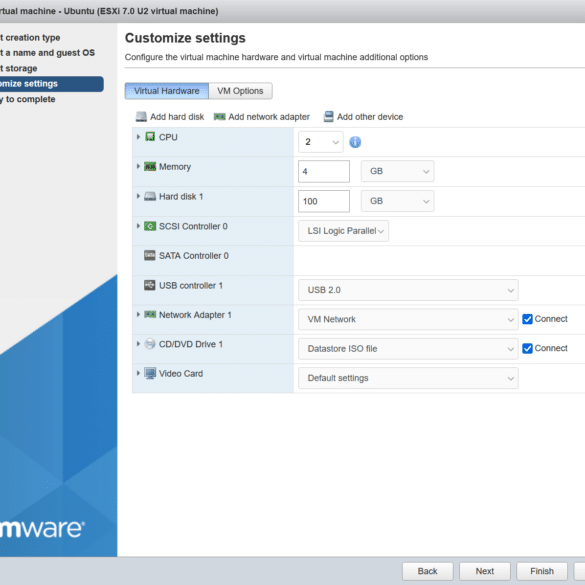The height and width of the screenshot is (585, 585).
Task: Click the CPU chip icon
Action: coord(150,137)
